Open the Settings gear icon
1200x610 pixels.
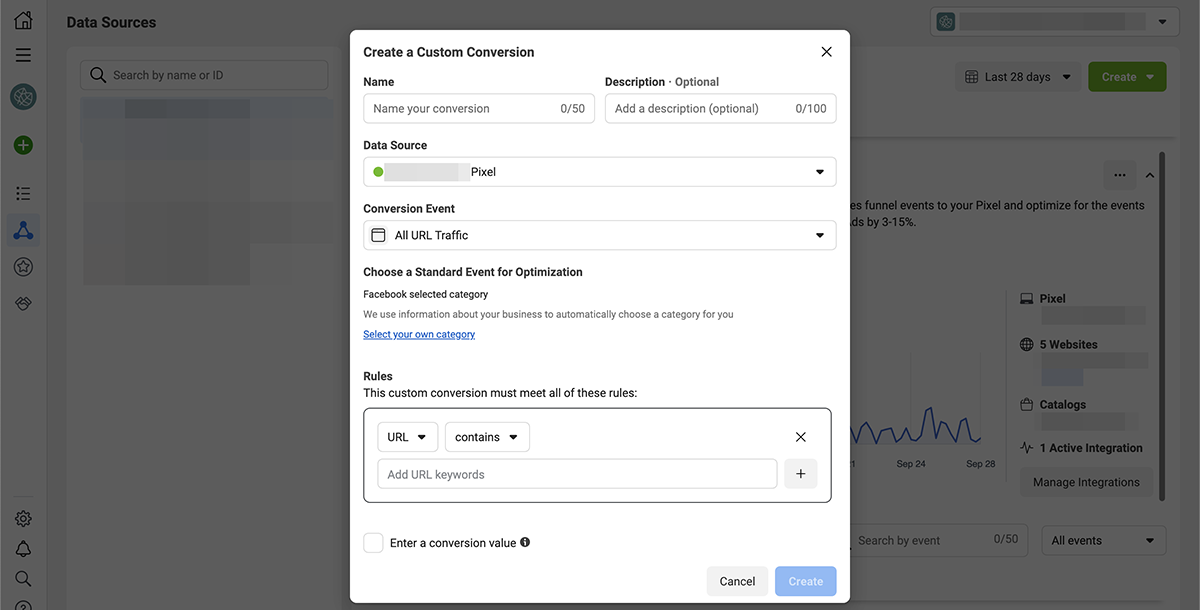tap(23, 518)
